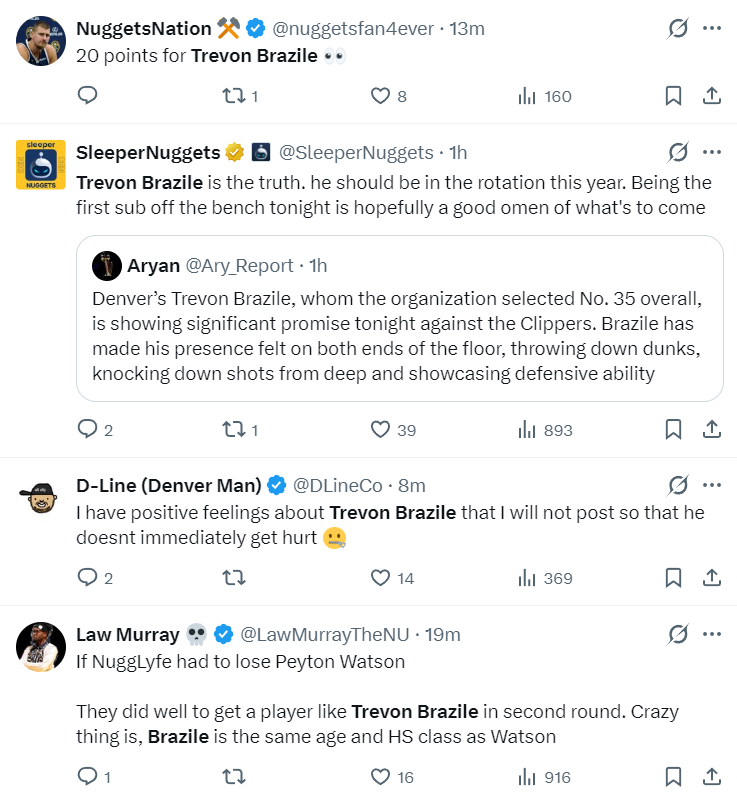Share the SleeperNuggets tweet
Image resolution: width=737 pixels, height=803 pixels.
(711, 429)
